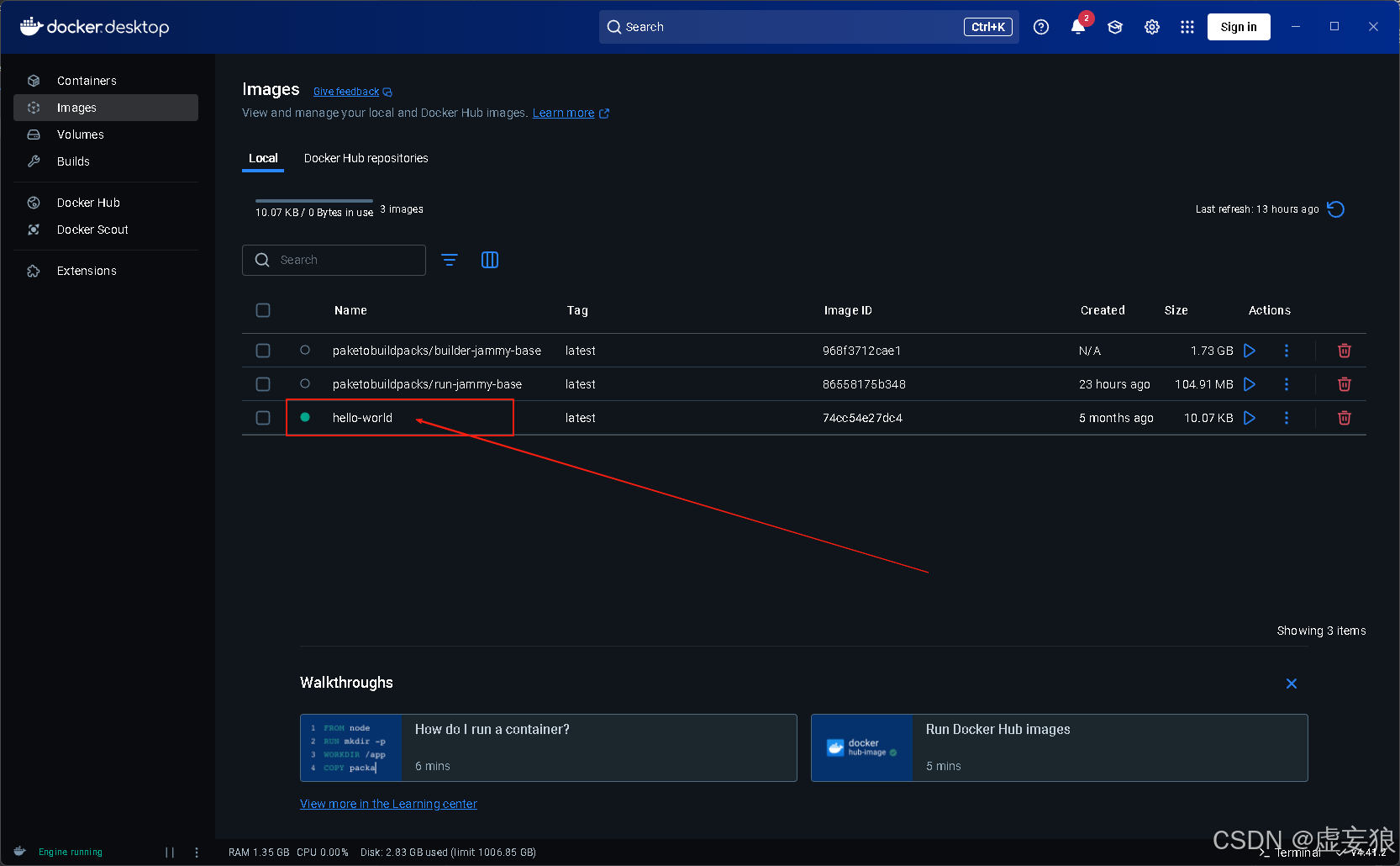Click the Give feedback link
Image resolution: width=1400 pixels, height=866 pixels.
(352, 92)
